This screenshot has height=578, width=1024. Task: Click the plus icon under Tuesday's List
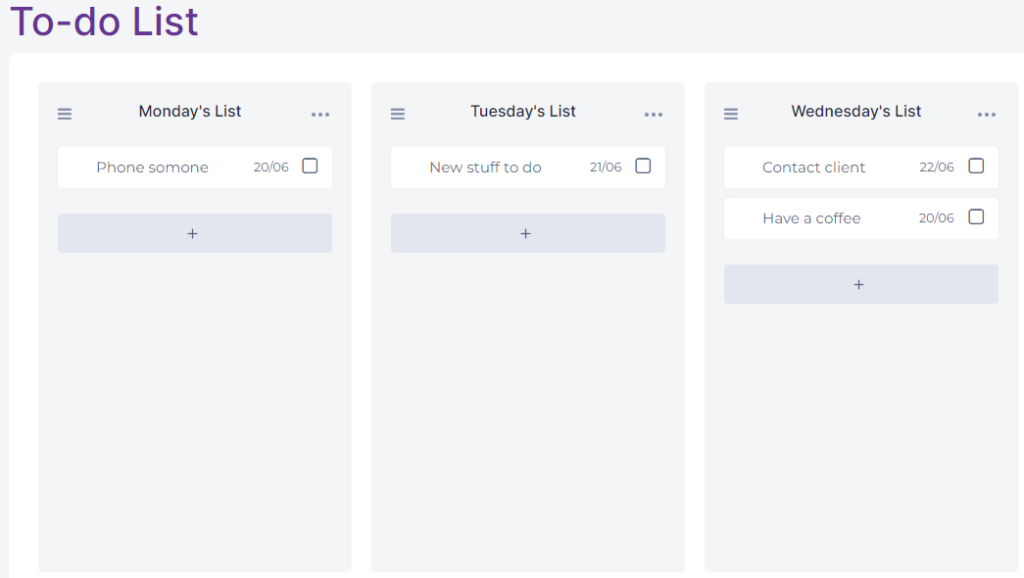[x=527, y=233]
